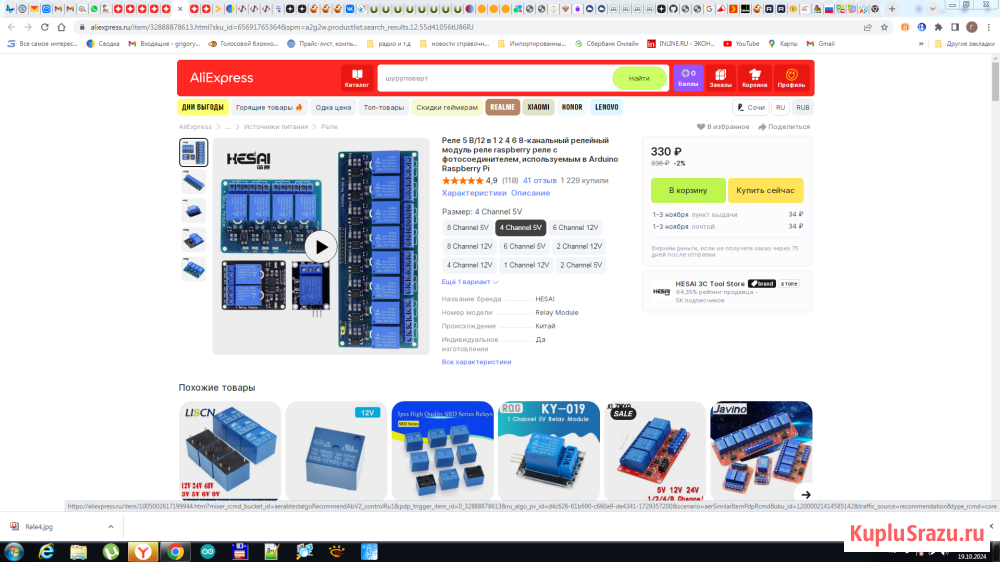Expand "Ещё 1 вариант" size options
The width and height of the screenshot is (1000, 562).
[470, 282]
